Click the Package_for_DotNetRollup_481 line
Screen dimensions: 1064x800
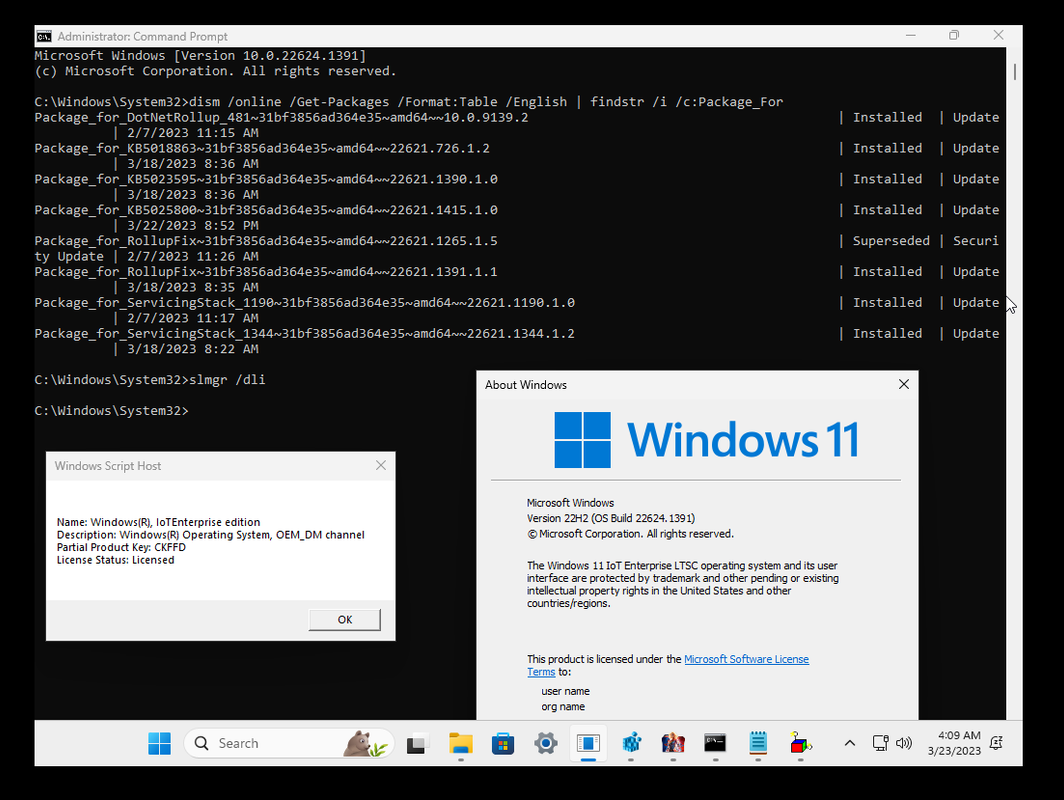click(x=282, y=117)
